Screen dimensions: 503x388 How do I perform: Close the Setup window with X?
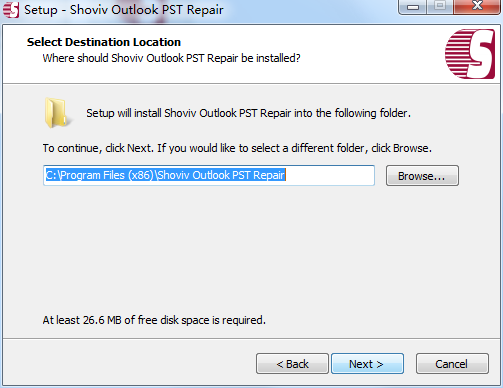477,7
